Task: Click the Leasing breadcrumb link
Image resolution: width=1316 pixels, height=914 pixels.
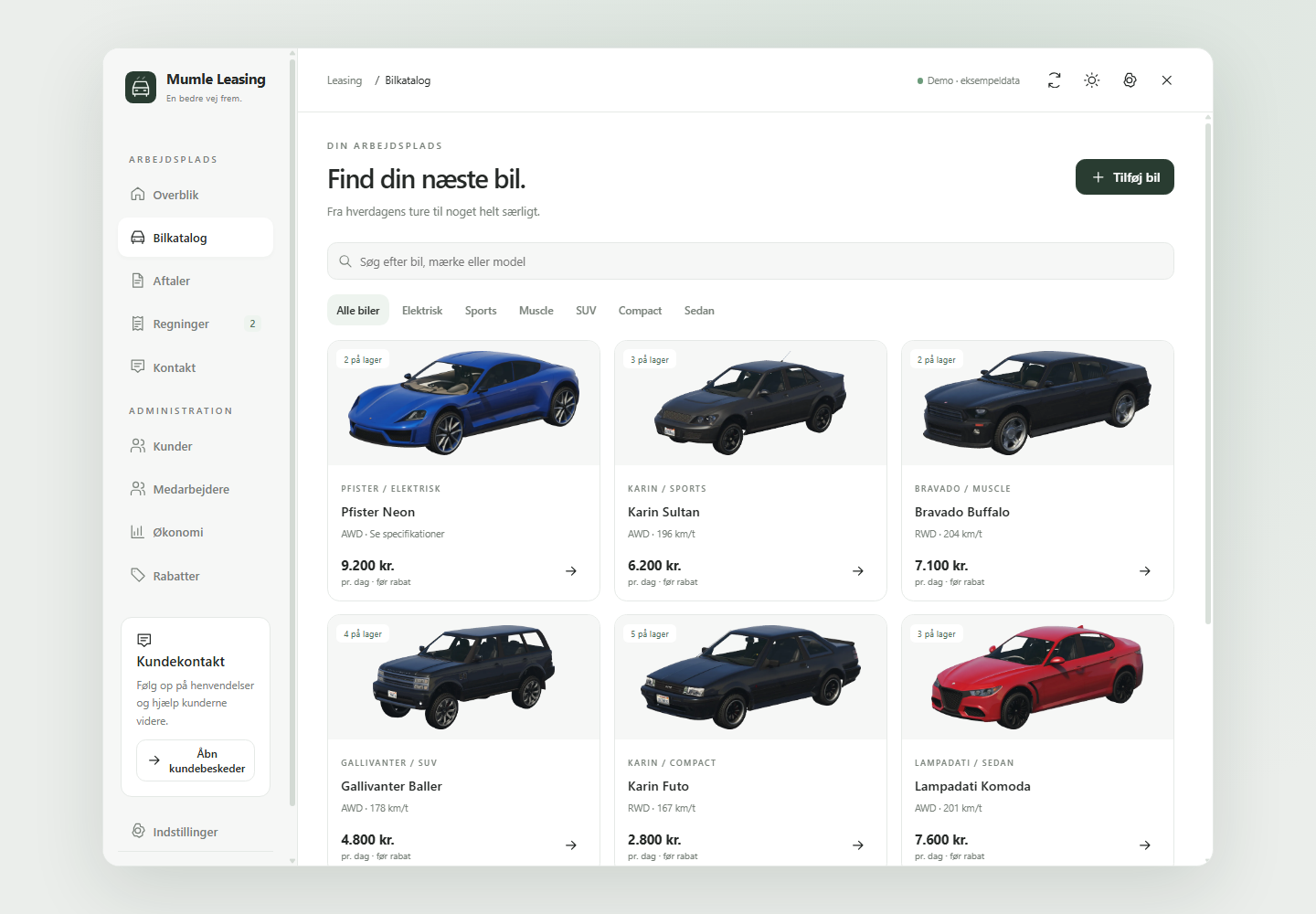Action: point(345,80)
